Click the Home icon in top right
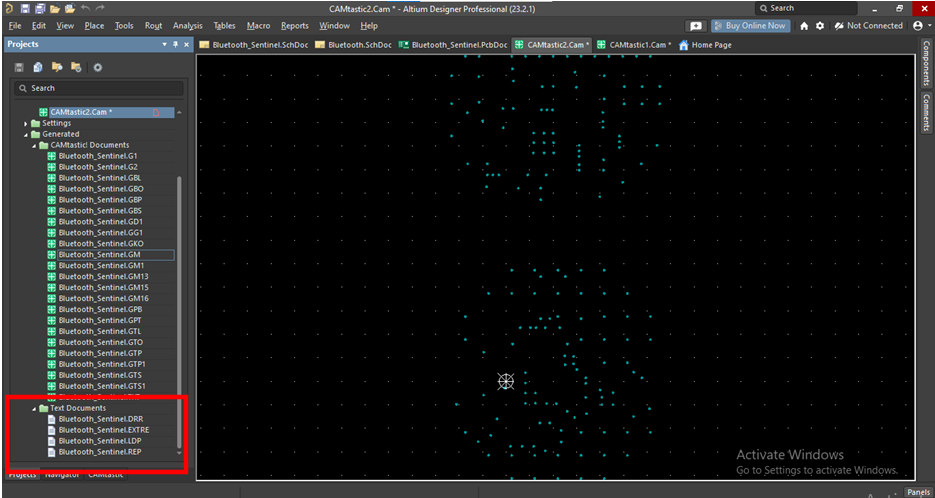Screen dimensions: 935x498 click(804, 26)
